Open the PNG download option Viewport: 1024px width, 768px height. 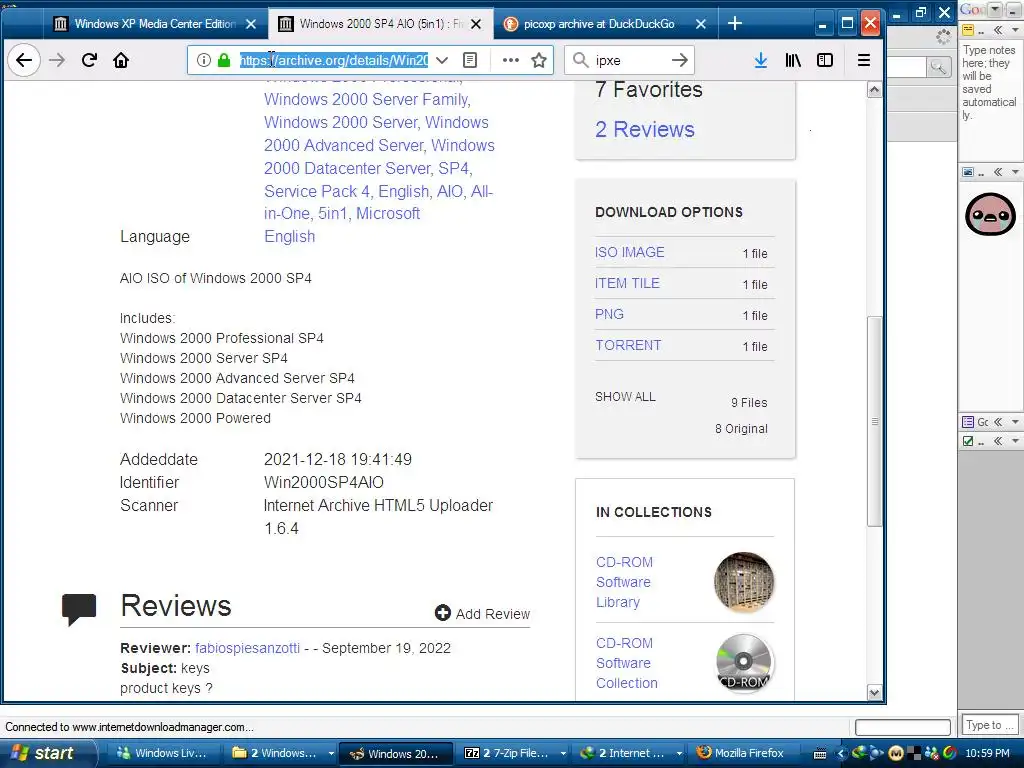point(609,314)
